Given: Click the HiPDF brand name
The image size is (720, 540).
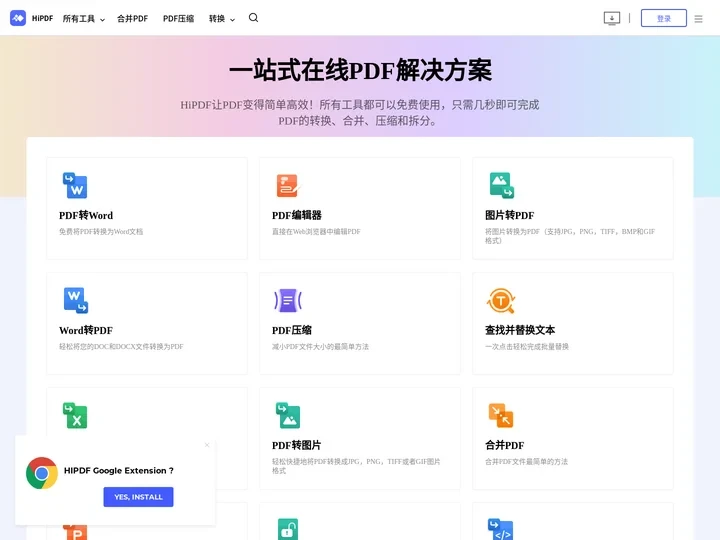Looking at the screenshot, I should [42, 18].
